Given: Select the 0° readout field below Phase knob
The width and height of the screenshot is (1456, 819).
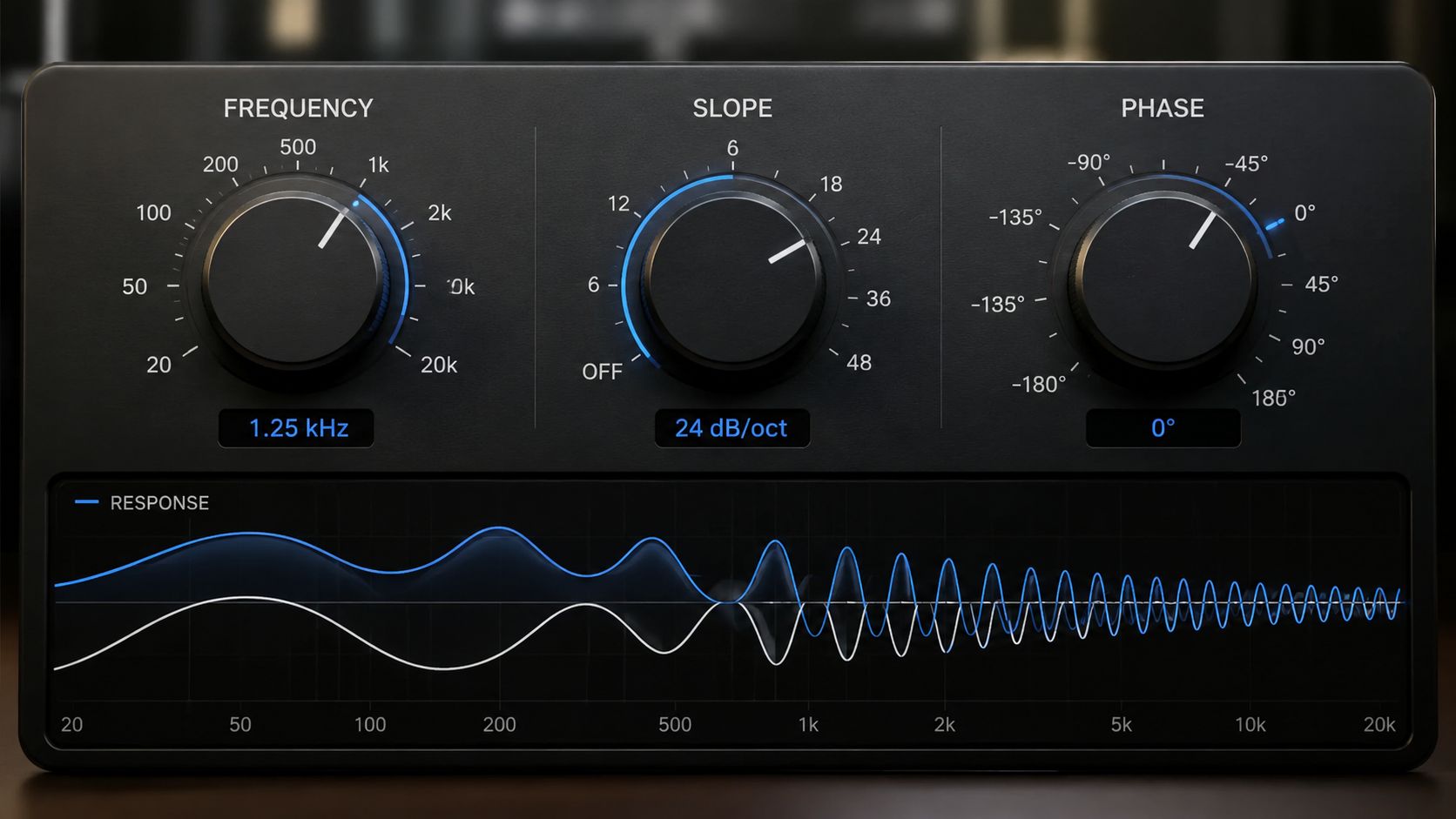Looking at the screenshot, I should coord(1163,428).
